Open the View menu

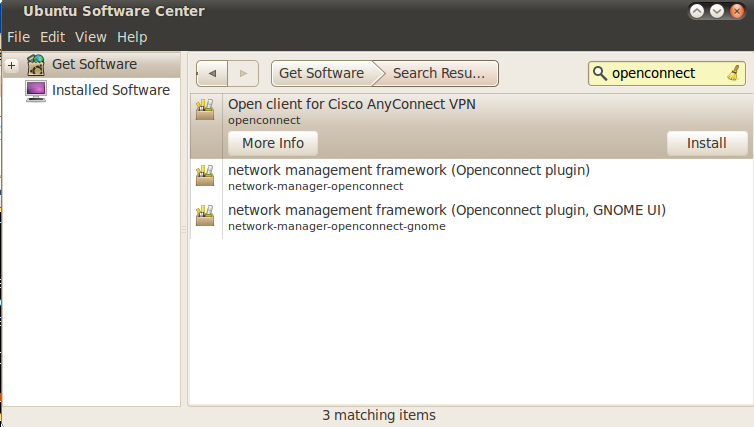(90, 37)
